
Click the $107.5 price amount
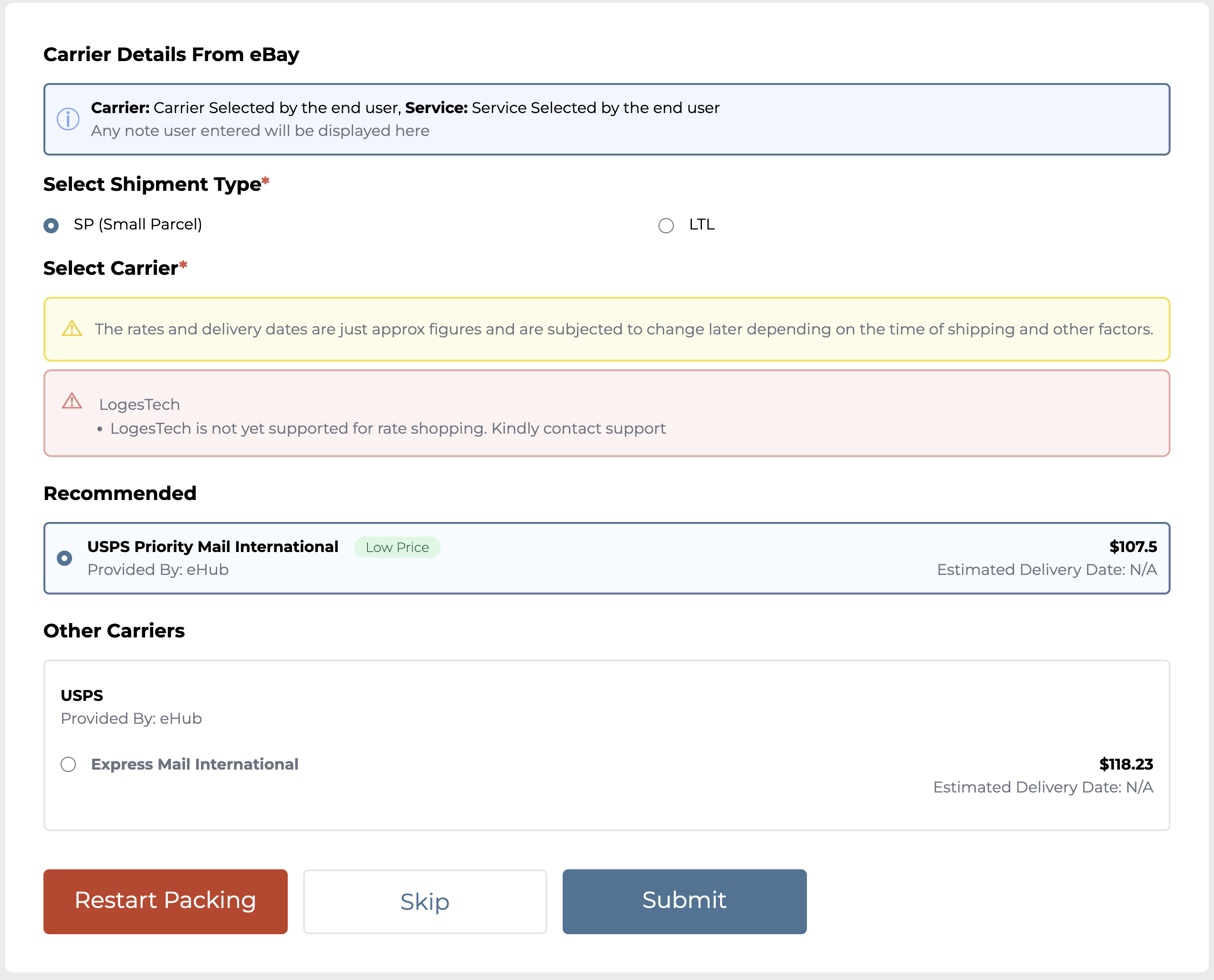coord(1133,546)
